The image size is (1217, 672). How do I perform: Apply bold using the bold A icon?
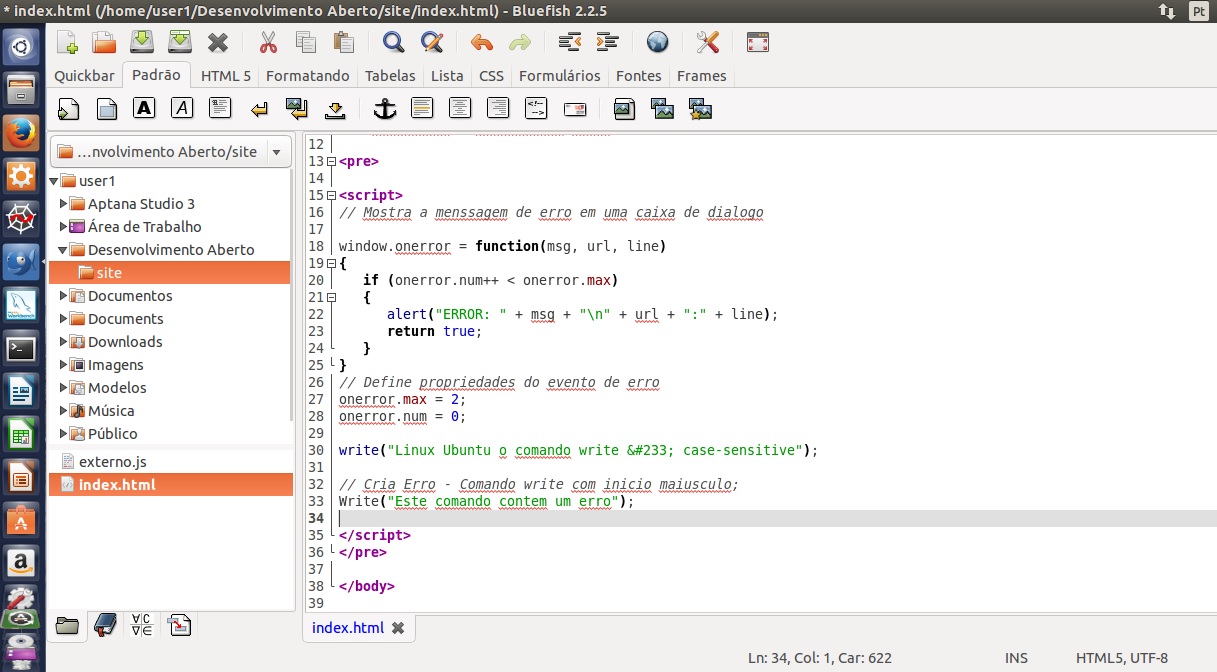pos(144,109)
